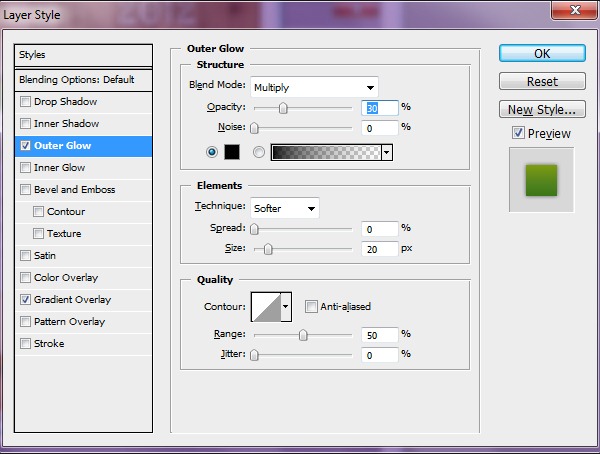Click the Noise value field
This screenshot has width=600, height=454.
click(380, 128)
